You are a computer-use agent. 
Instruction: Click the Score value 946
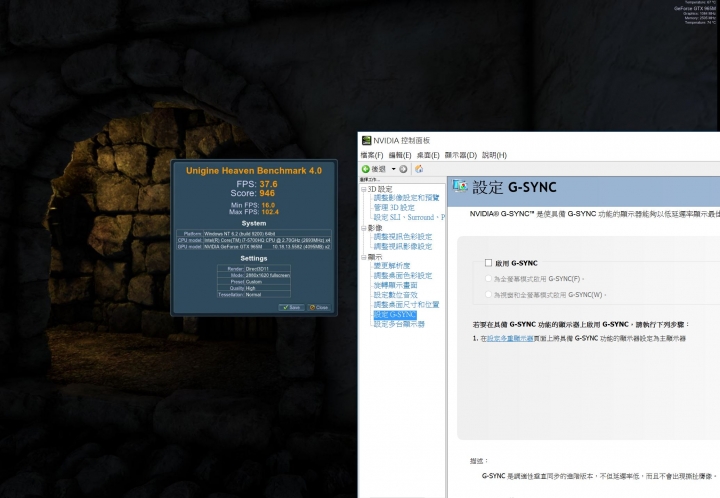click(x=267, y=193)
